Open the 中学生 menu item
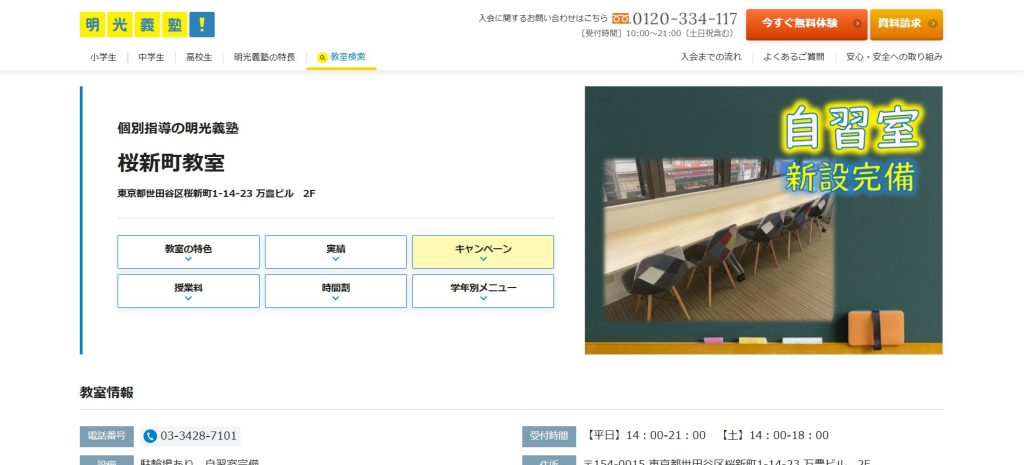Image resolution: width=1024 pixels, height=465 pixels. 152,57
